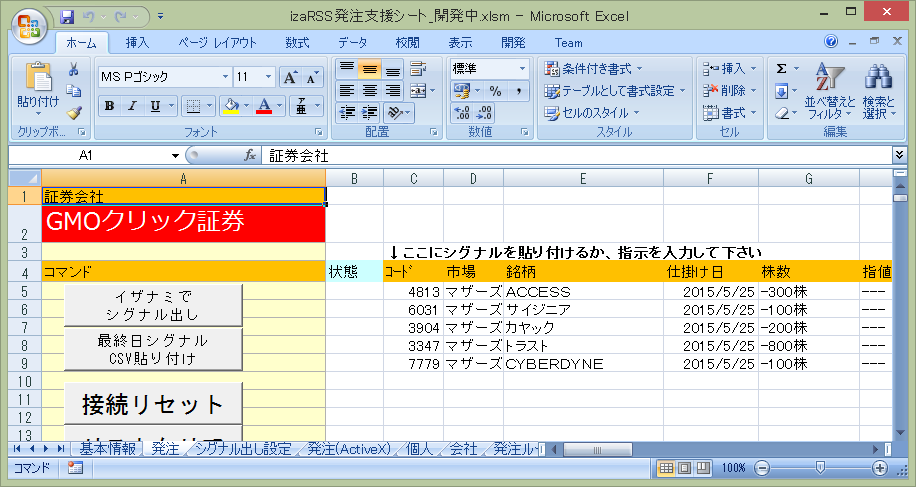
Task: Click the 接続リセット button
Action: point(153,404)
